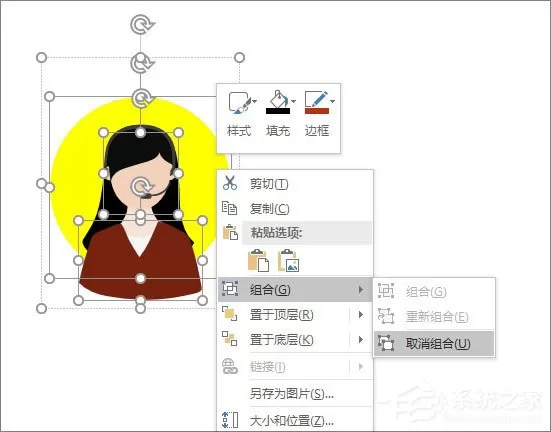This screenshot has width=551, height=432.
Task: Expand the 置于底层 submenu arrow
Action: coord(361,340)
